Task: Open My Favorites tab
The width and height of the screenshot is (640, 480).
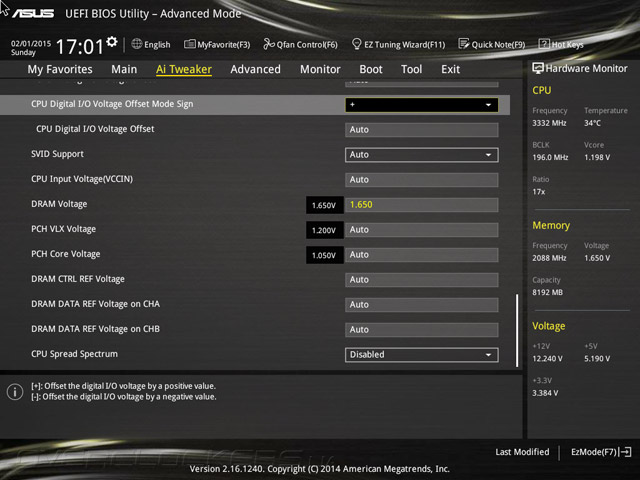Action: click(60, 69)
